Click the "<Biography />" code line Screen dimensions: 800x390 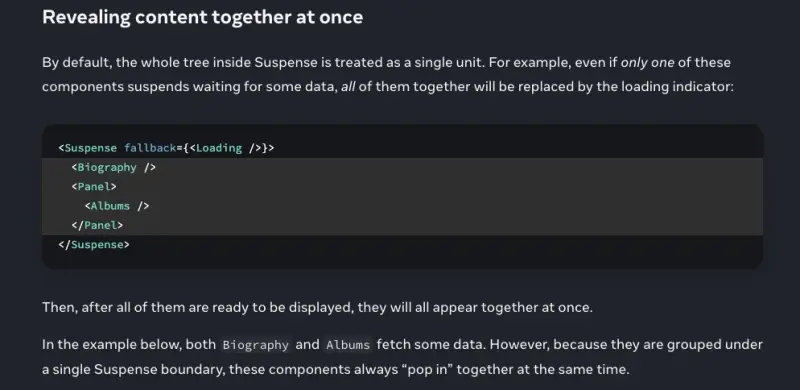pyautogui.click(x=114, y=167)
